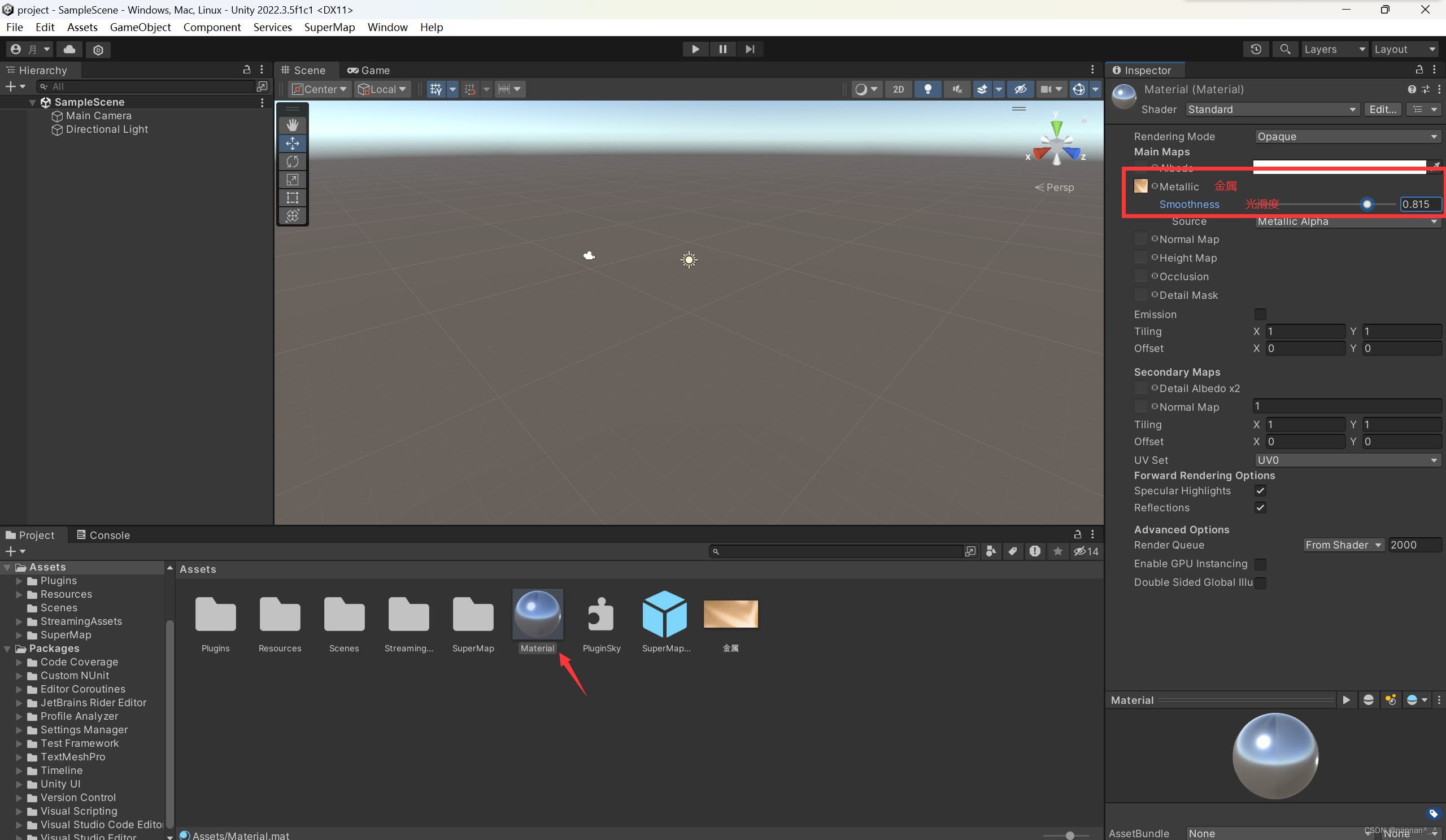Toggle the Emission checkbox

[x=1260, y=315]
